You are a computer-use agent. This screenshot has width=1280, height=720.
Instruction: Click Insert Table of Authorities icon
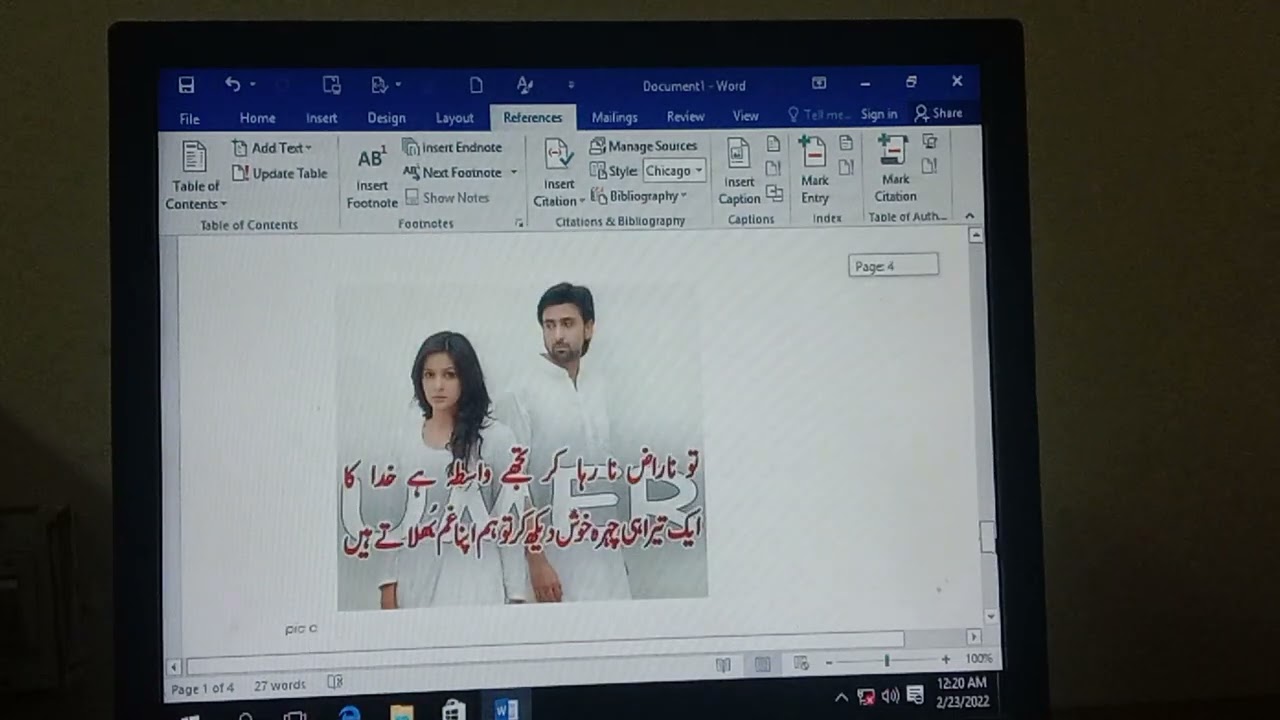(930, 141)
